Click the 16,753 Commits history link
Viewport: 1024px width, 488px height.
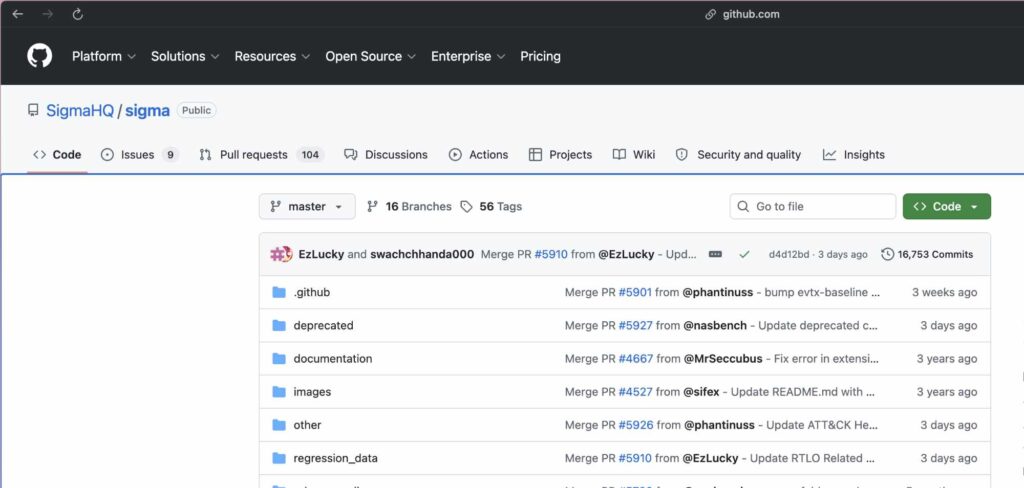coord(927,255)
